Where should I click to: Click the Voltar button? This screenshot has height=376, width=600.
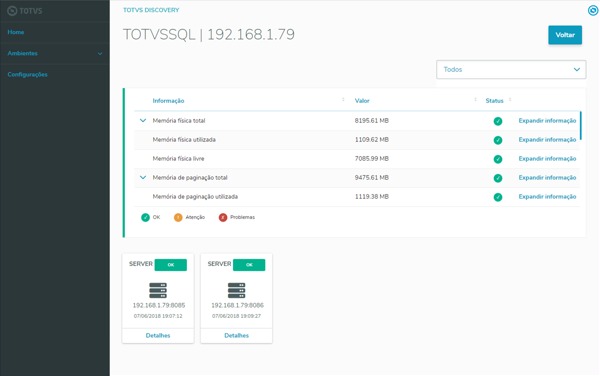[x=565, y=35]
